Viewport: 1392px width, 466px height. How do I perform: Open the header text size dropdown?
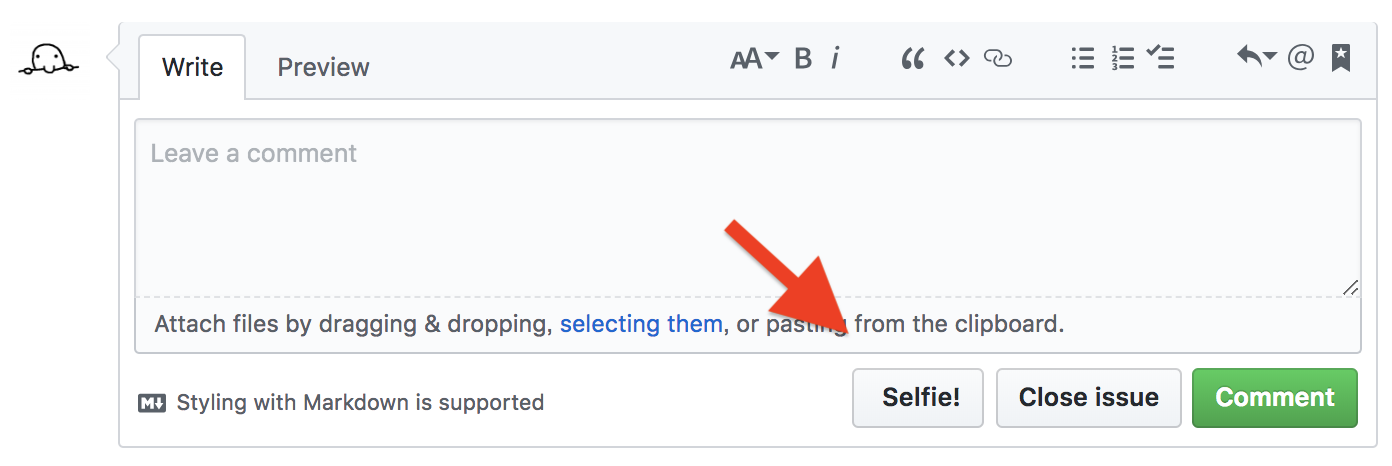[x=754, y=59]
